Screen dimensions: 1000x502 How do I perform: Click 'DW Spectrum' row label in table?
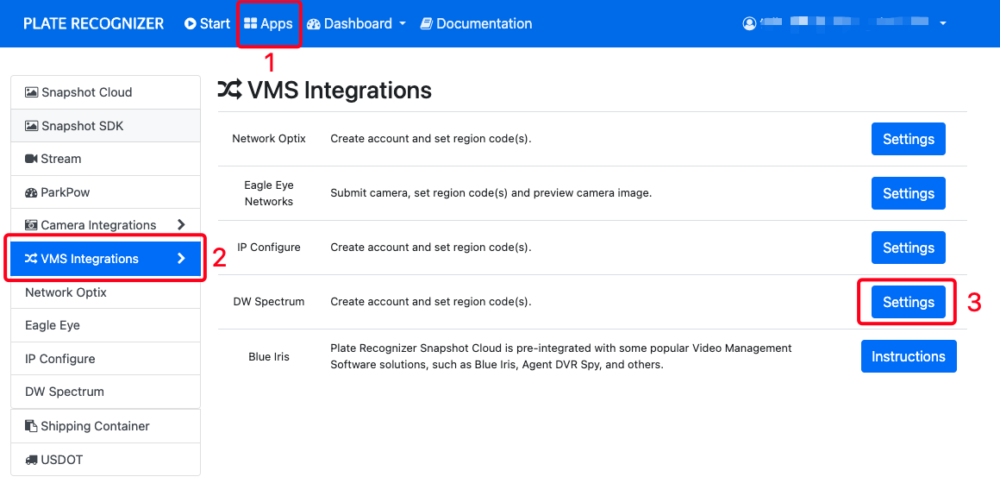[x=268, y=302]
